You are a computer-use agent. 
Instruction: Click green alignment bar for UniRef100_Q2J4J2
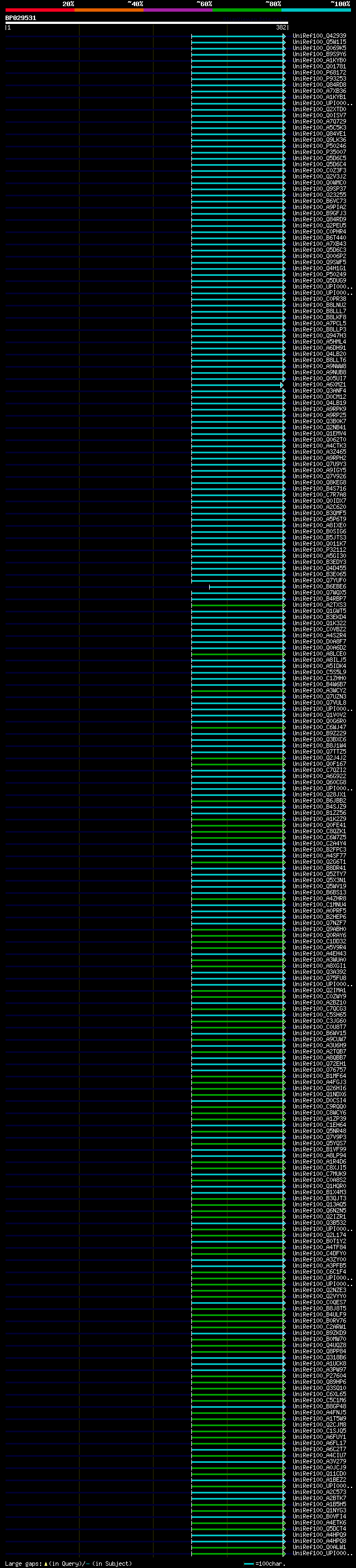click(x=238, y=758)
